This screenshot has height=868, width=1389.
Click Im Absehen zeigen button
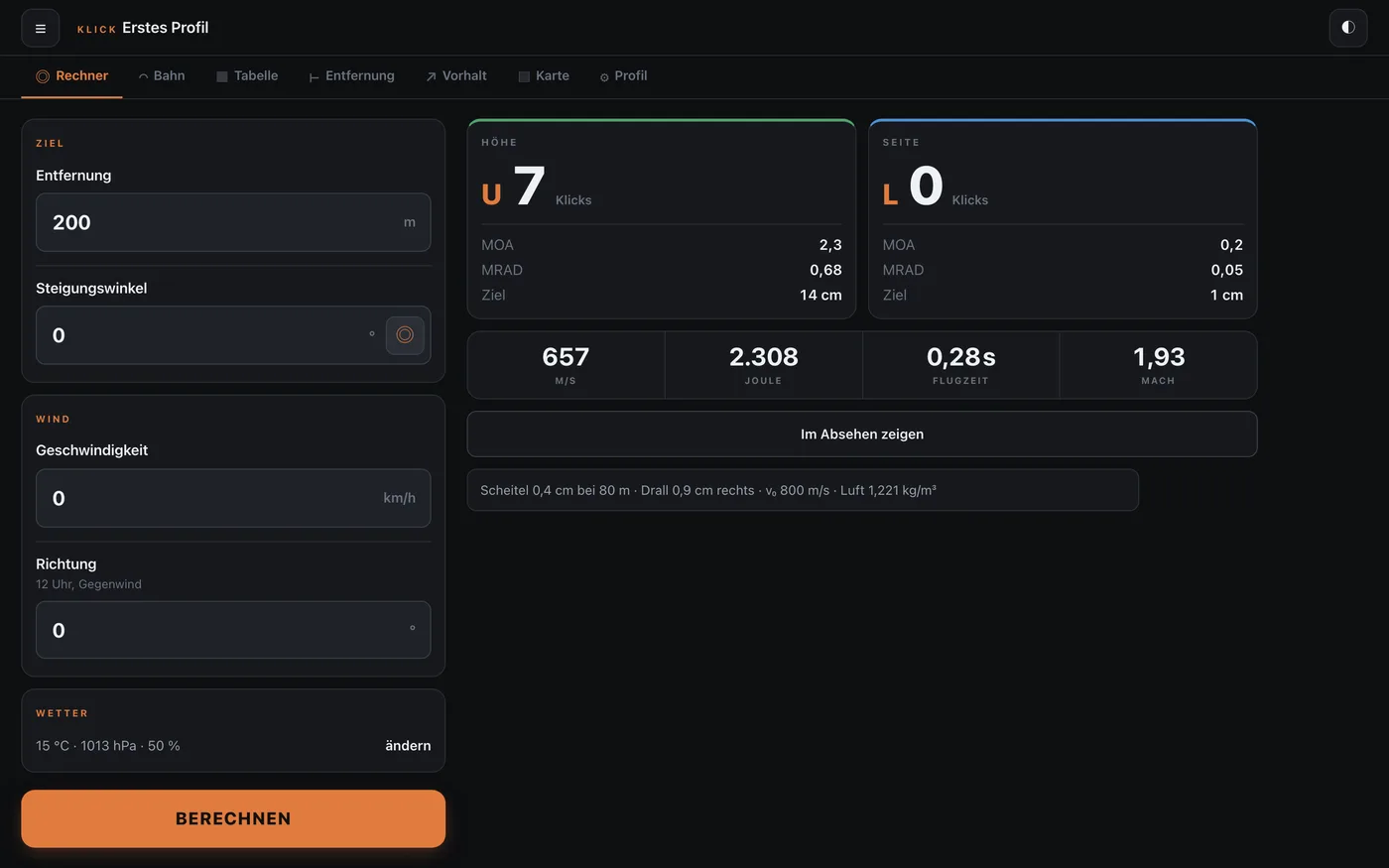(862, 434)
